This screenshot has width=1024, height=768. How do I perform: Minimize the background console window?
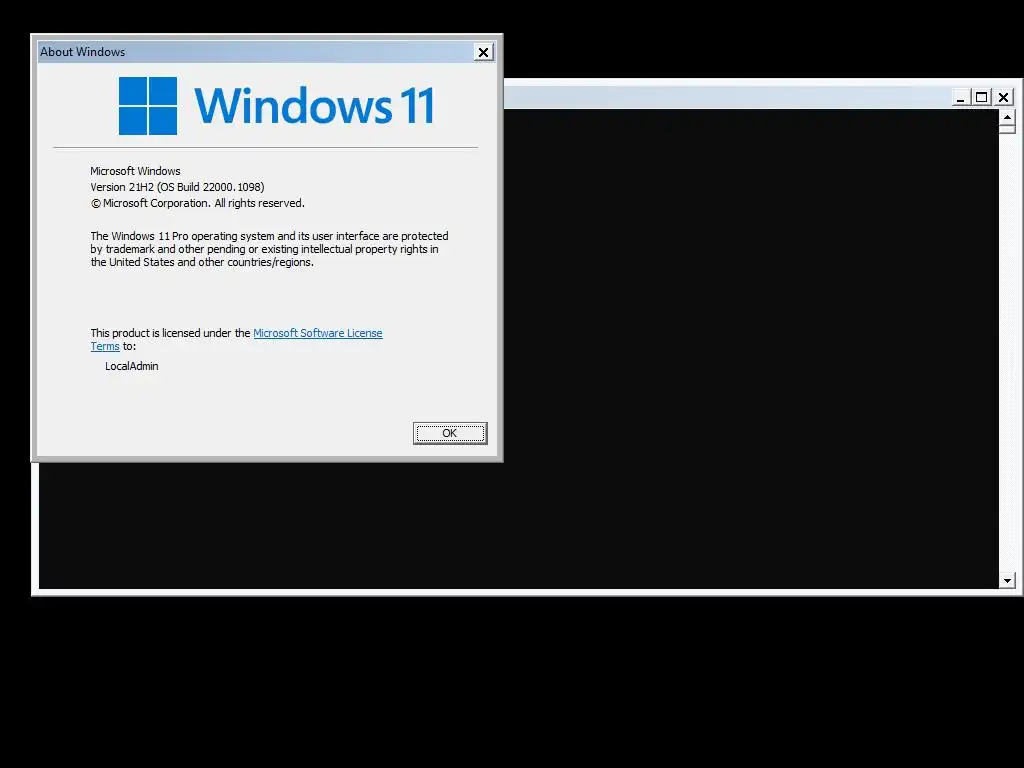click(x=960, y=97)
